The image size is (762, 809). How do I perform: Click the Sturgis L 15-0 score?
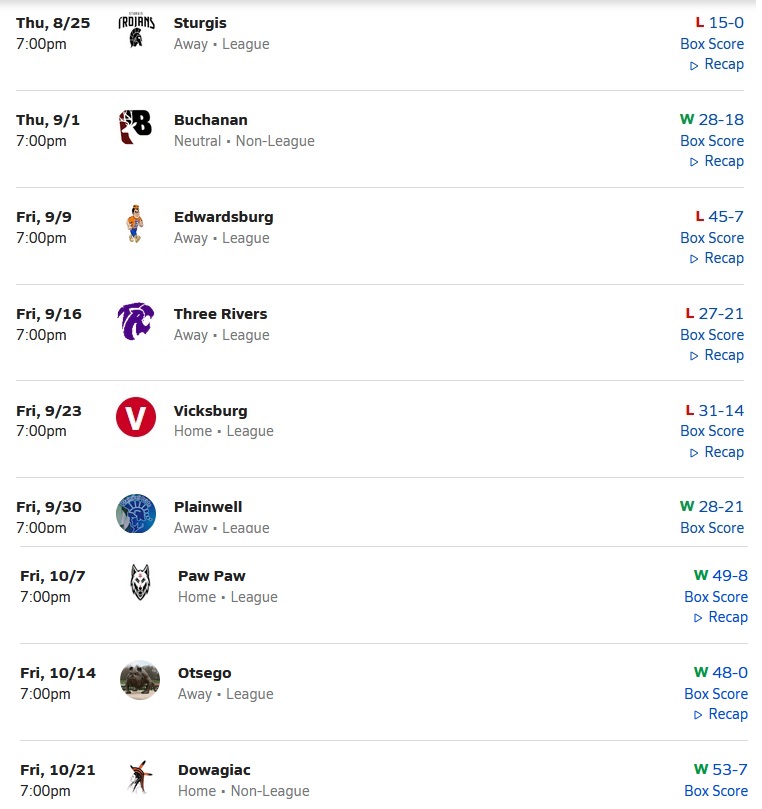720,23
